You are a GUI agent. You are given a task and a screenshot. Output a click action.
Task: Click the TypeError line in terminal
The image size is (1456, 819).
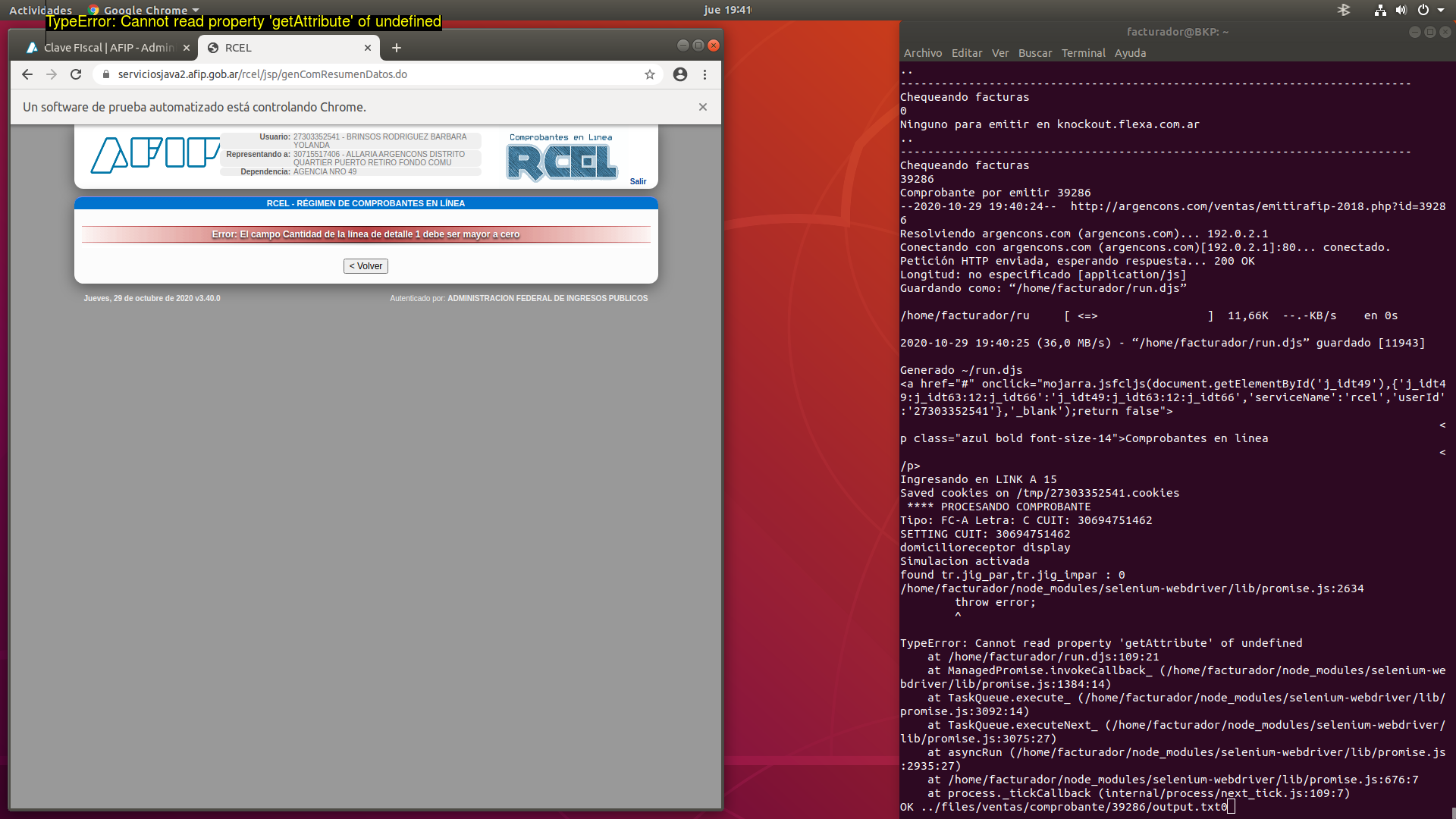tap(1101, 643)
